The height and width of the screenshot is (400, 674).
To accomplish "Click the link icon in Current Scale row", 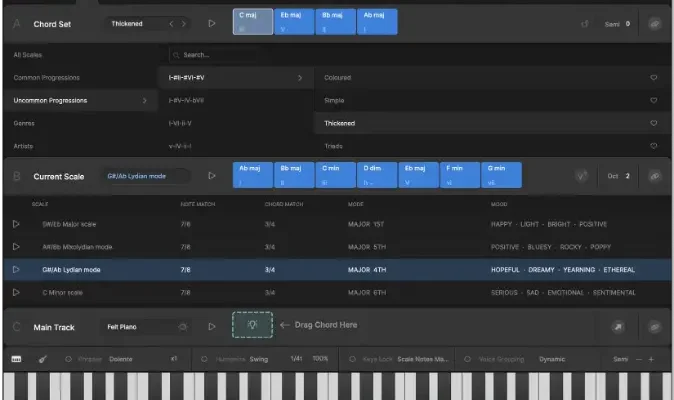I will click(x=654, y=176).
